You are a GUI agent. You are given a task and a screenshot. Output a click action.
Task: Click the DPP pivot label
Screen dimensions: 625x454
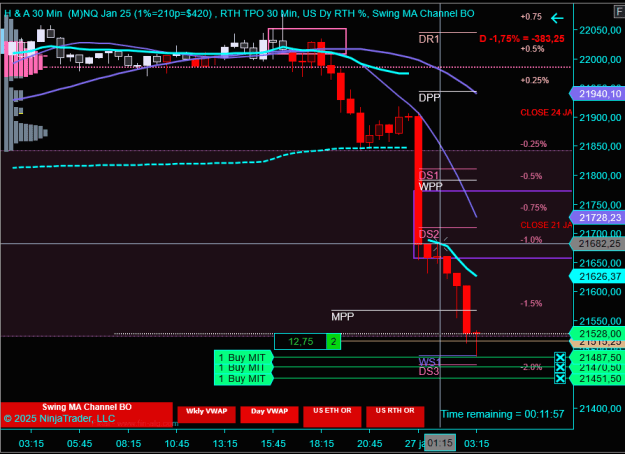(x=429, y=98)
